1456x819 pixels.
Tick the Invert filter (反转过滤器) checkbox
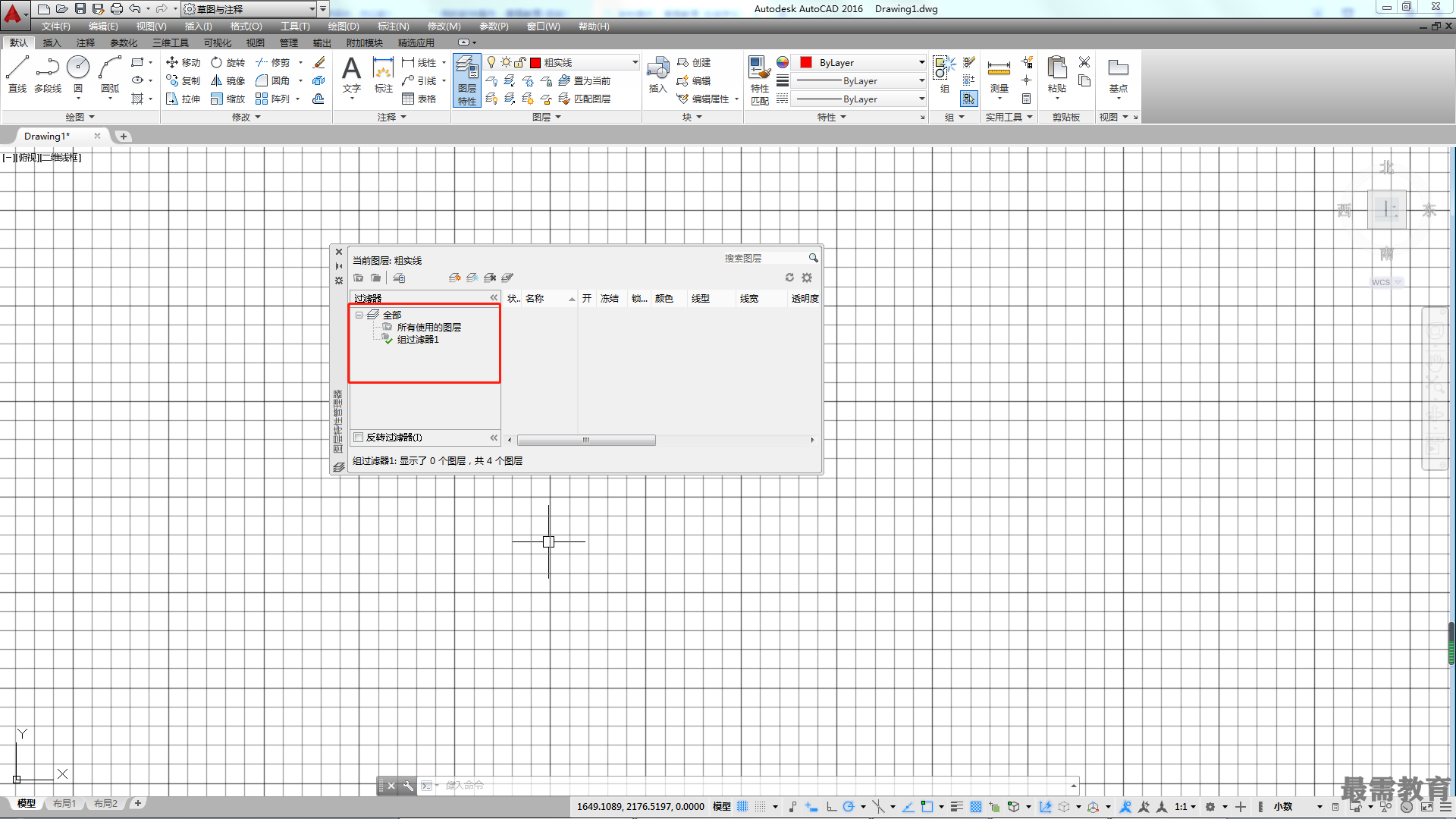tap(359, 437)
